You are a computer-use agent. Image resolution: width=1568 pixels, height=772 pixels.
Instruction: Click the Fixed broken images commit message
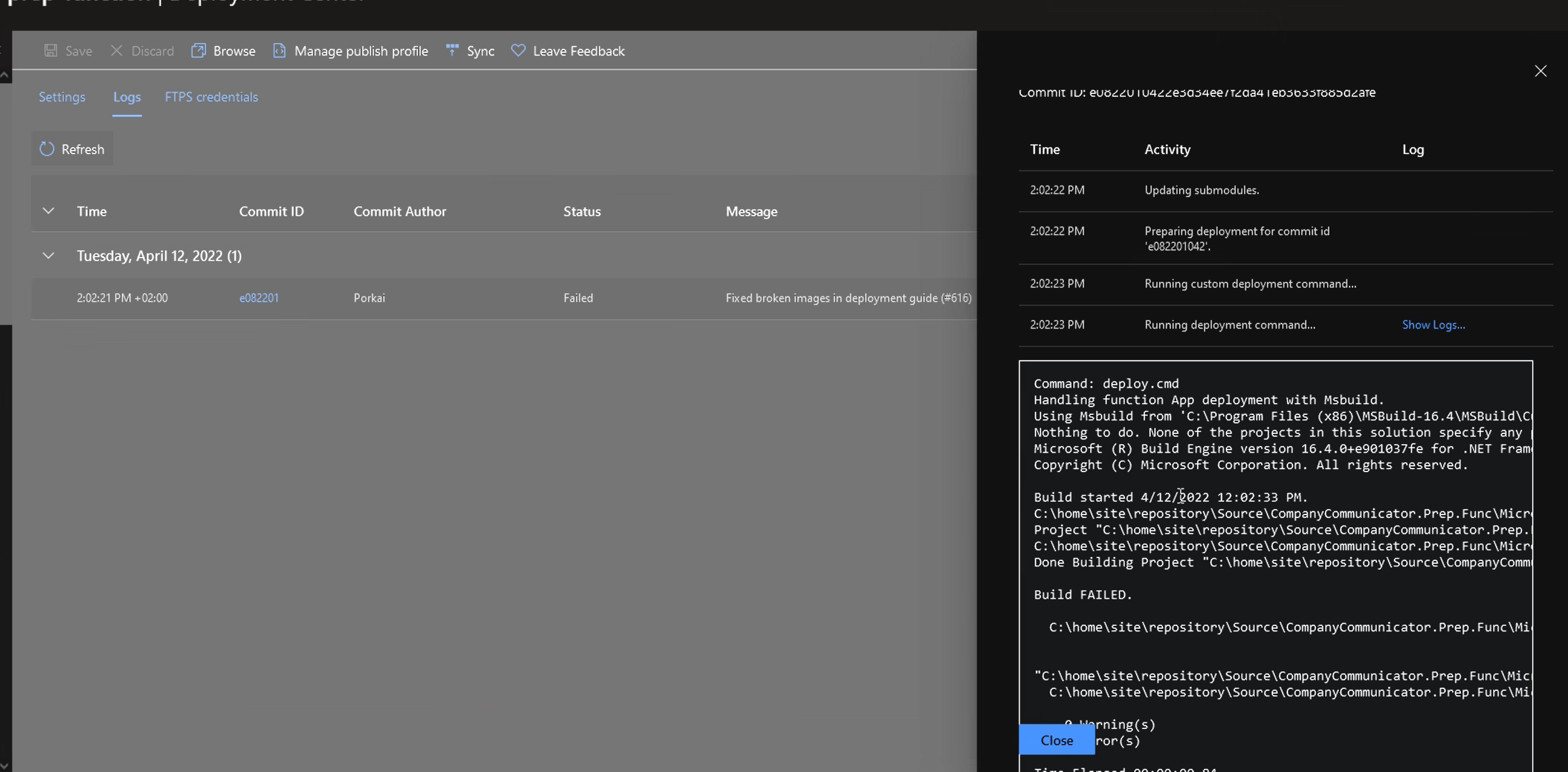click(848, 298)
